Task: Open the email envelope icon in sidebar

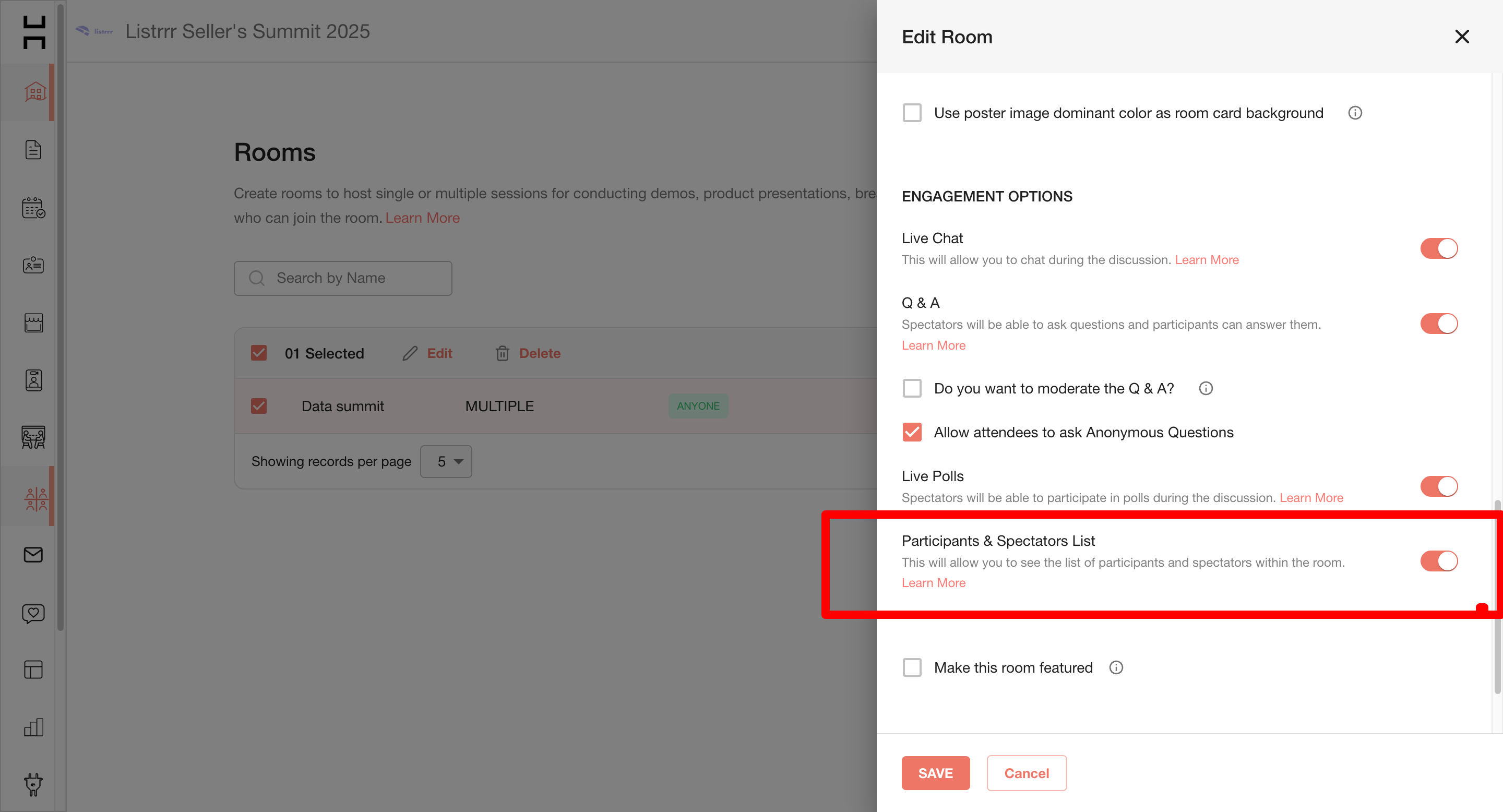Action: point(33,554)
